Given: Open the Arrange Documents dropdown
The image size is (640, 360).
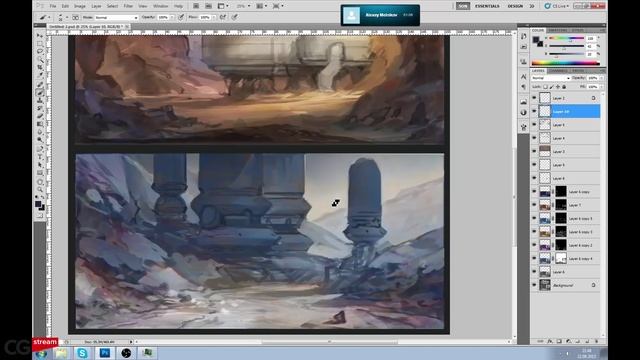Looking at the screenshot, I should point(261,6).
